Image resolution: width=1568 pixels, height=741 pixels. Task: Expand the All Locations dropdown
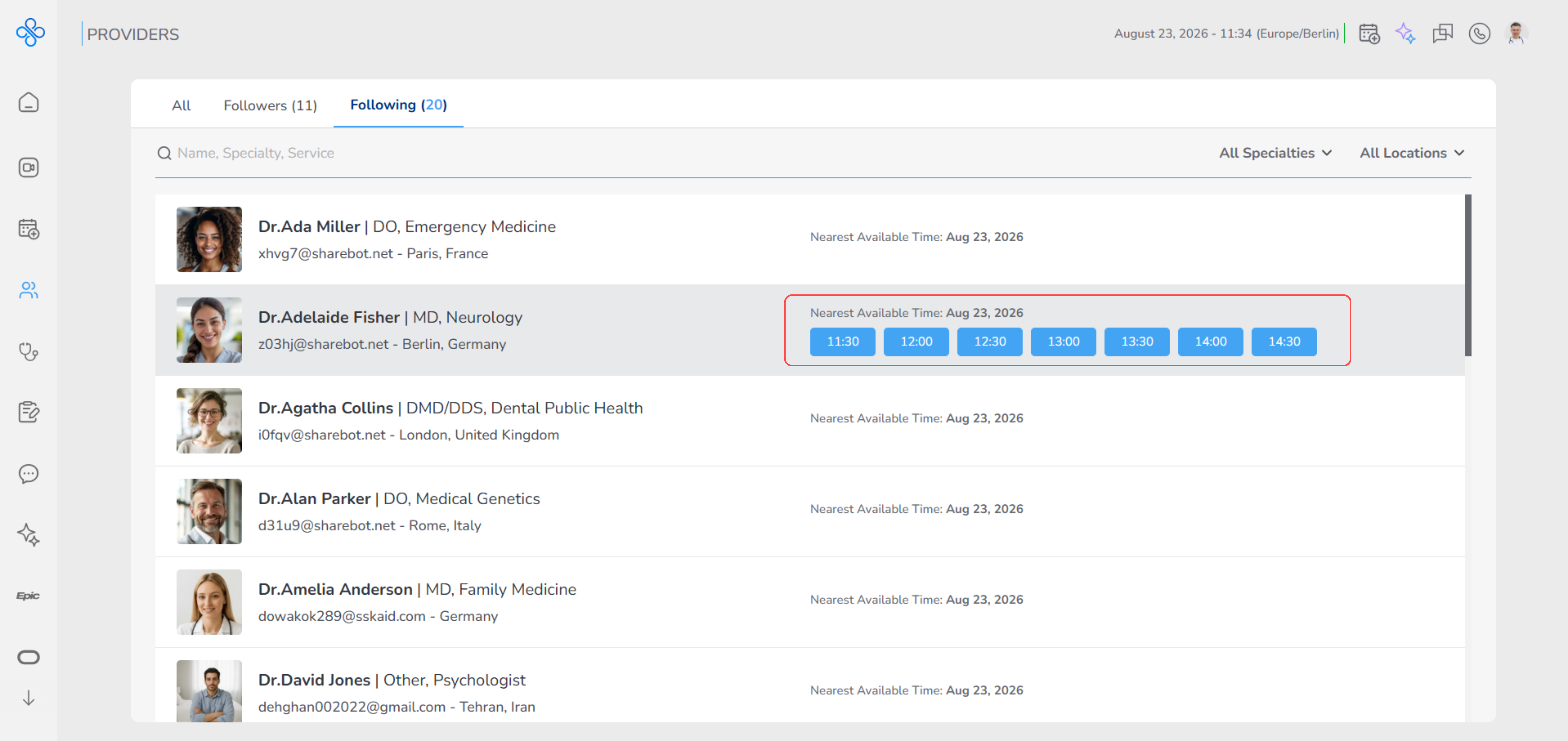click(x=1412, y=153)
